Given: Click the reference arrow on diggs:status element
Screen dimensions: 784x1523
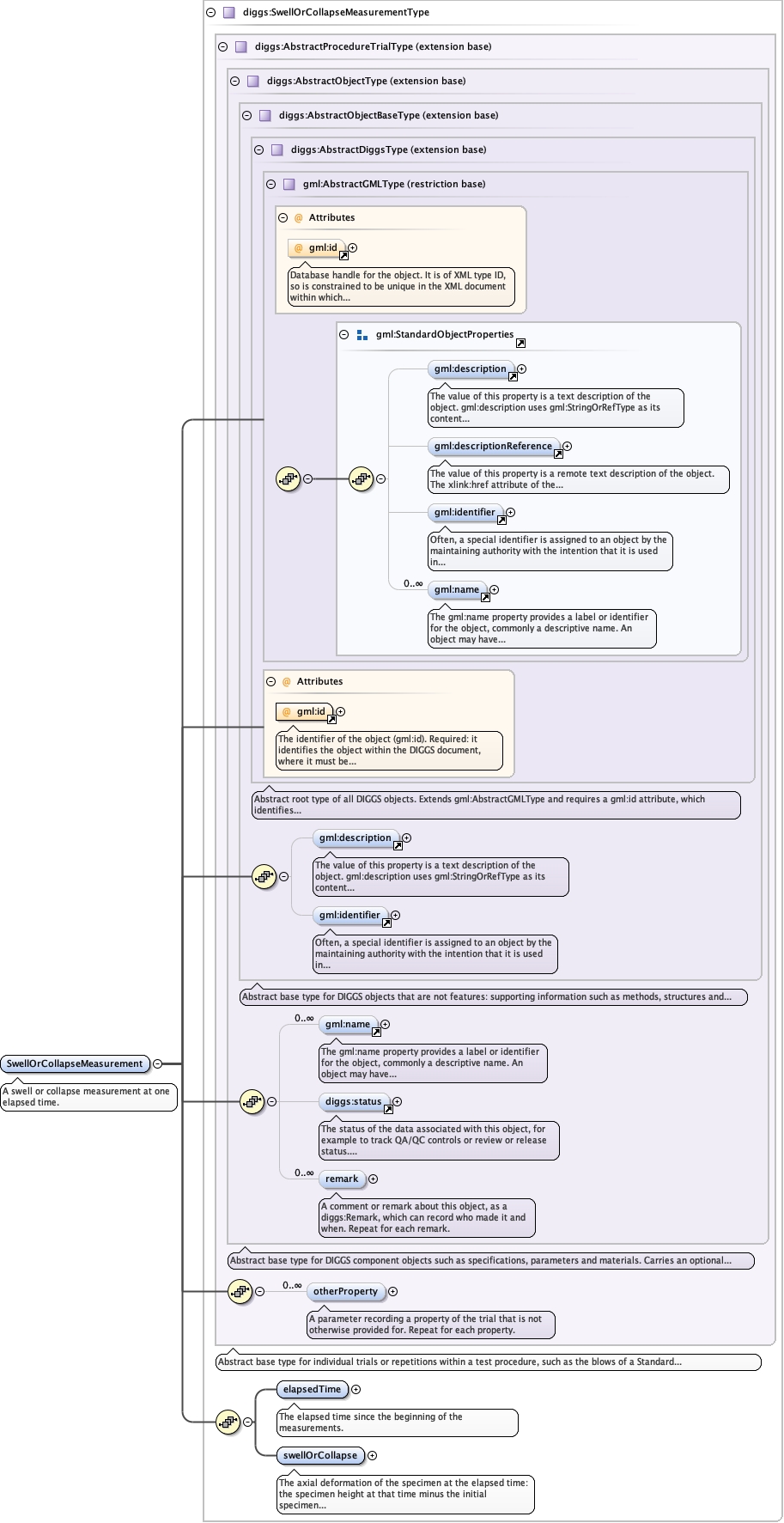Looking at the screenshot, I should (x=388, y=1109).
